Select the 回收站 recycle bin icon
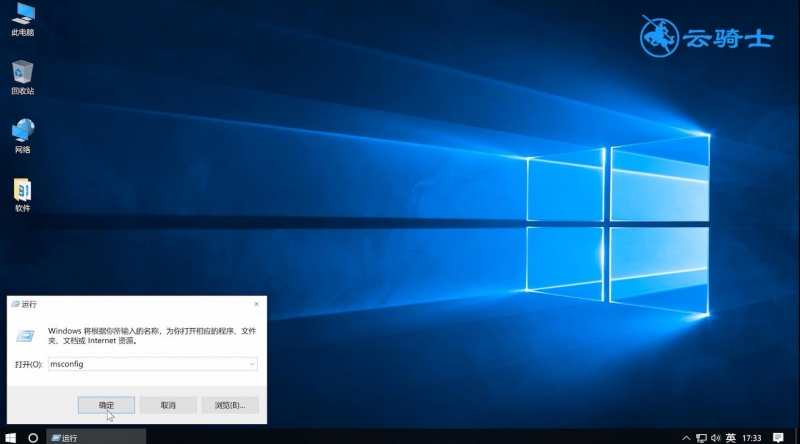 point(22,78)
